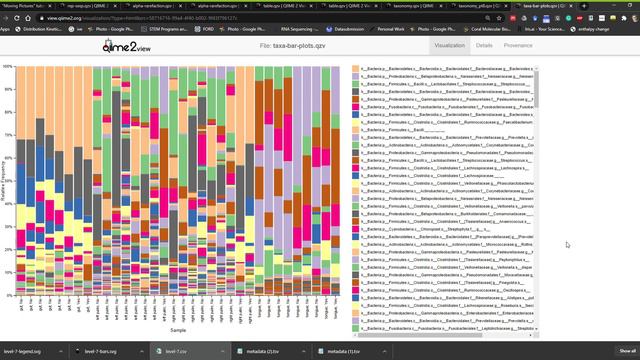640x360 pixels.
Task: Click the first gut sample bar
Action: point(21,180)
